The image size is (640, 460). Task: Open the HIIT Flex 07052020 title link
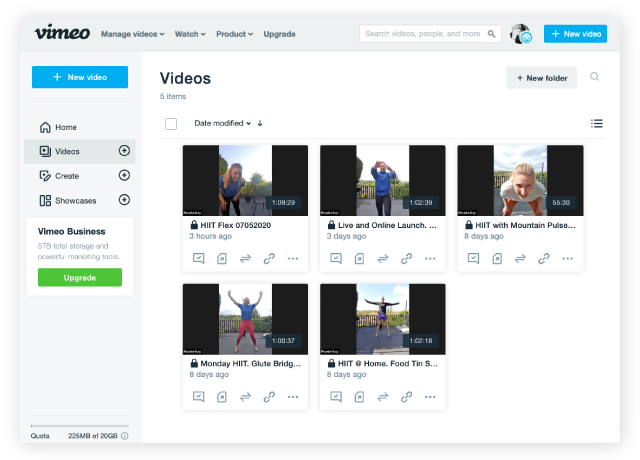tap(236, 225)
